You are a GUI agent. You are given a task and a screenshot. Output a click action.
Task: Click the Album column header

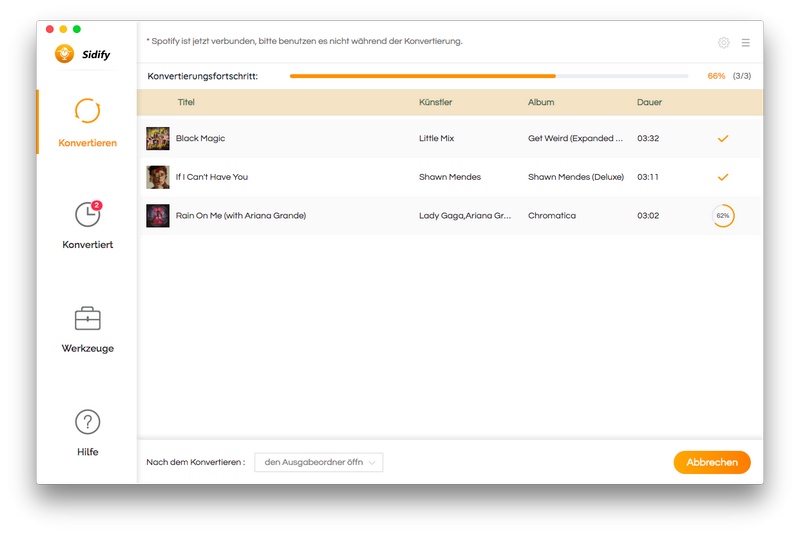click(x=541, y=102)
